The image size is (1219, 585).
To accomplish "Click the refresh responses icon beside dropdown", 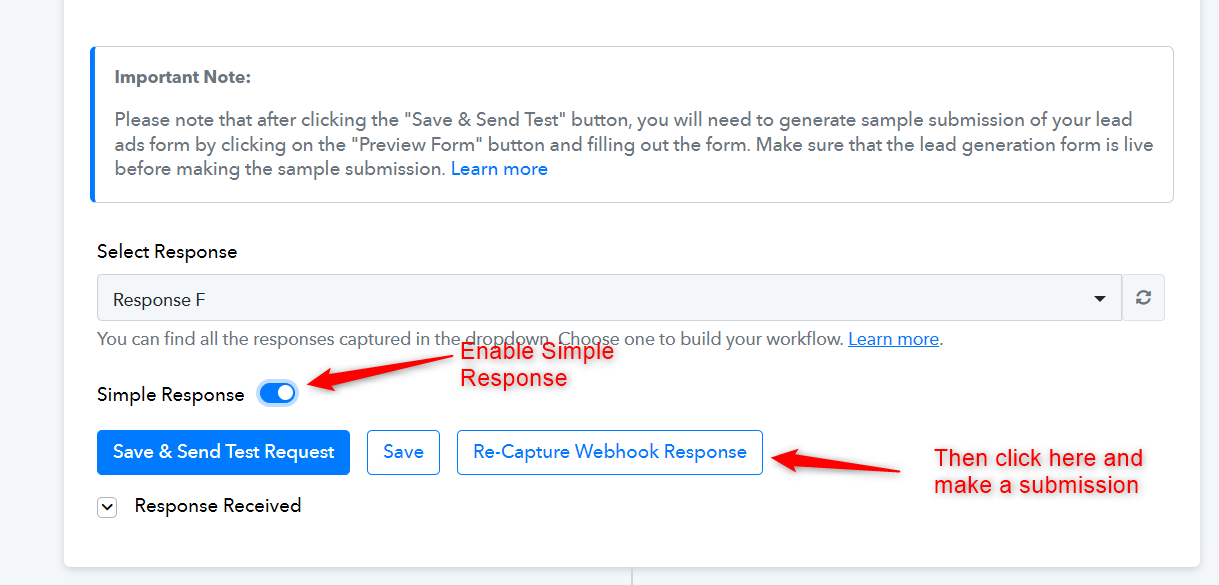I will pos(1144,298).
